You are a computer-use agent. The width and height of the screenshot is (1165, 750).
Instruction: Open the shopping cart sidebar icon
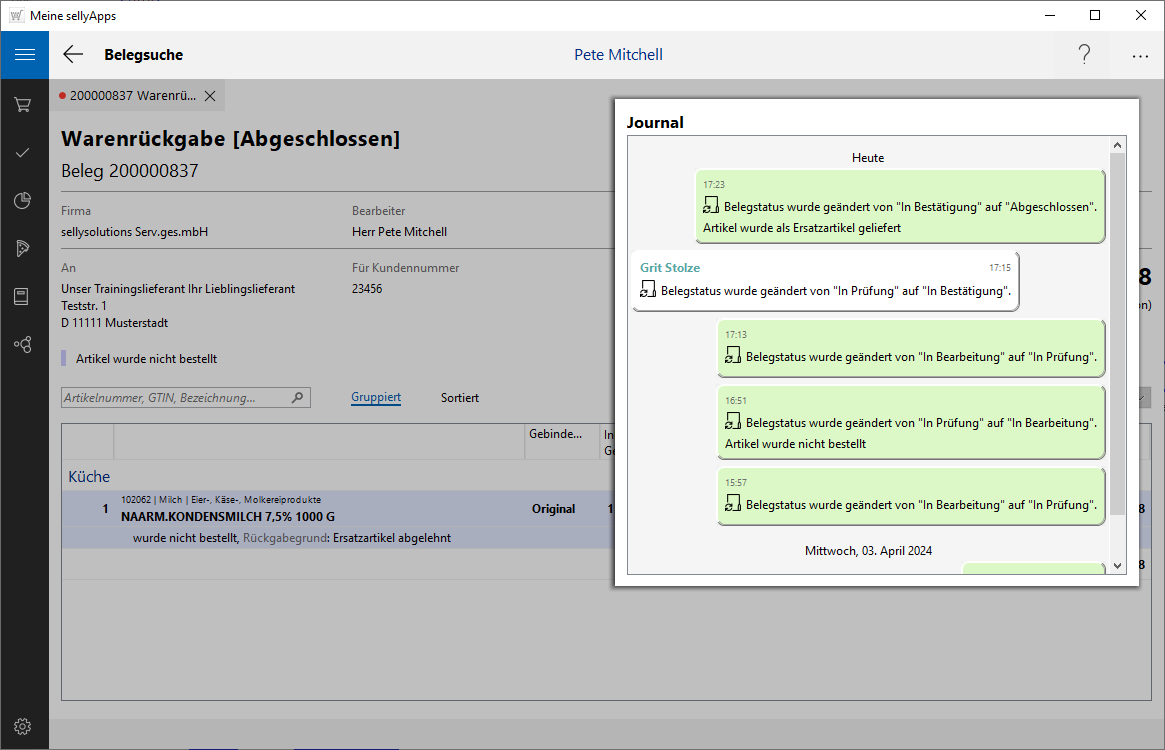tap(23, 104)
